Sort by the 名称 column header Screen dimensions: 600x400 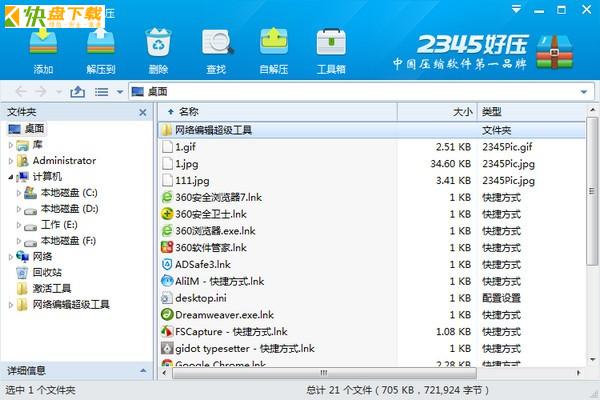277,112
